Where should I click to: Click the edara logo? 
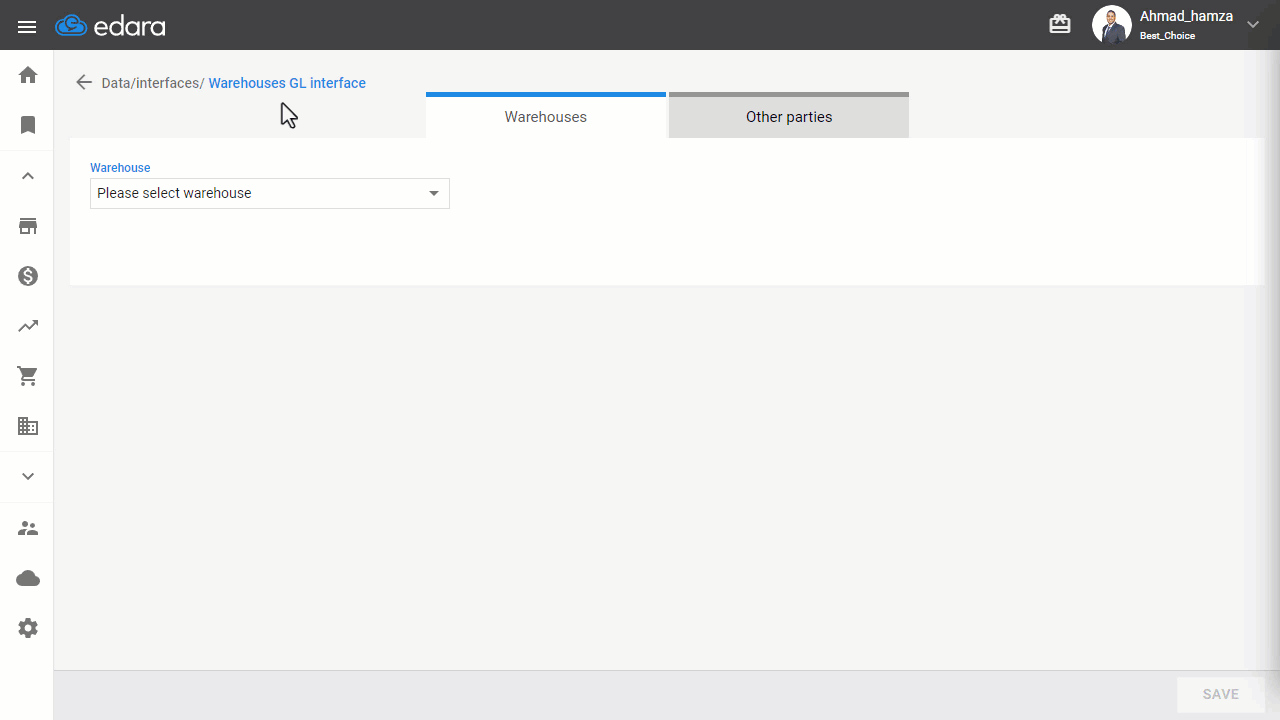click(x=110, y=26)
